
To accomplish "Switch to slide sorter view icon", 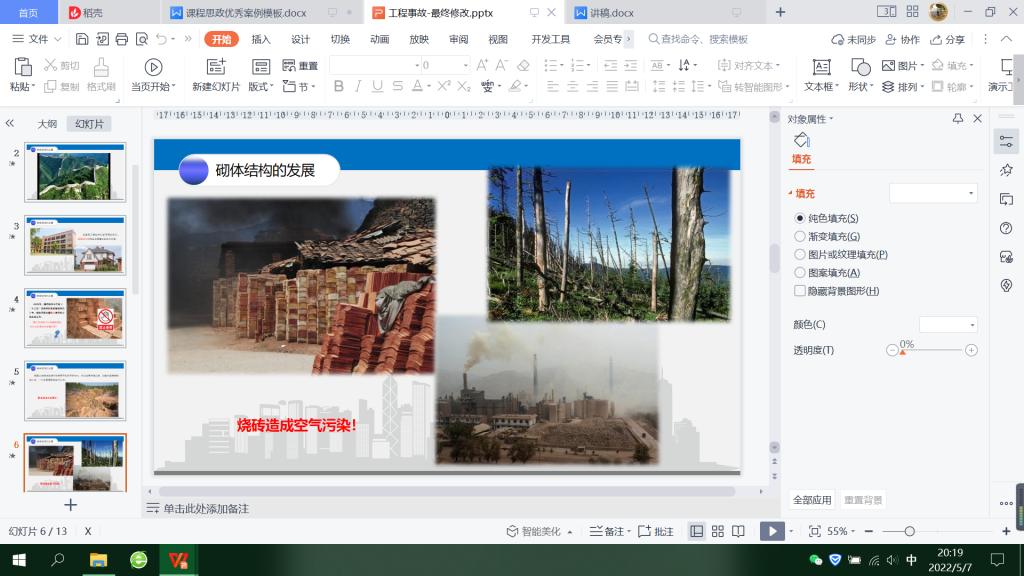I will point(717,532).
